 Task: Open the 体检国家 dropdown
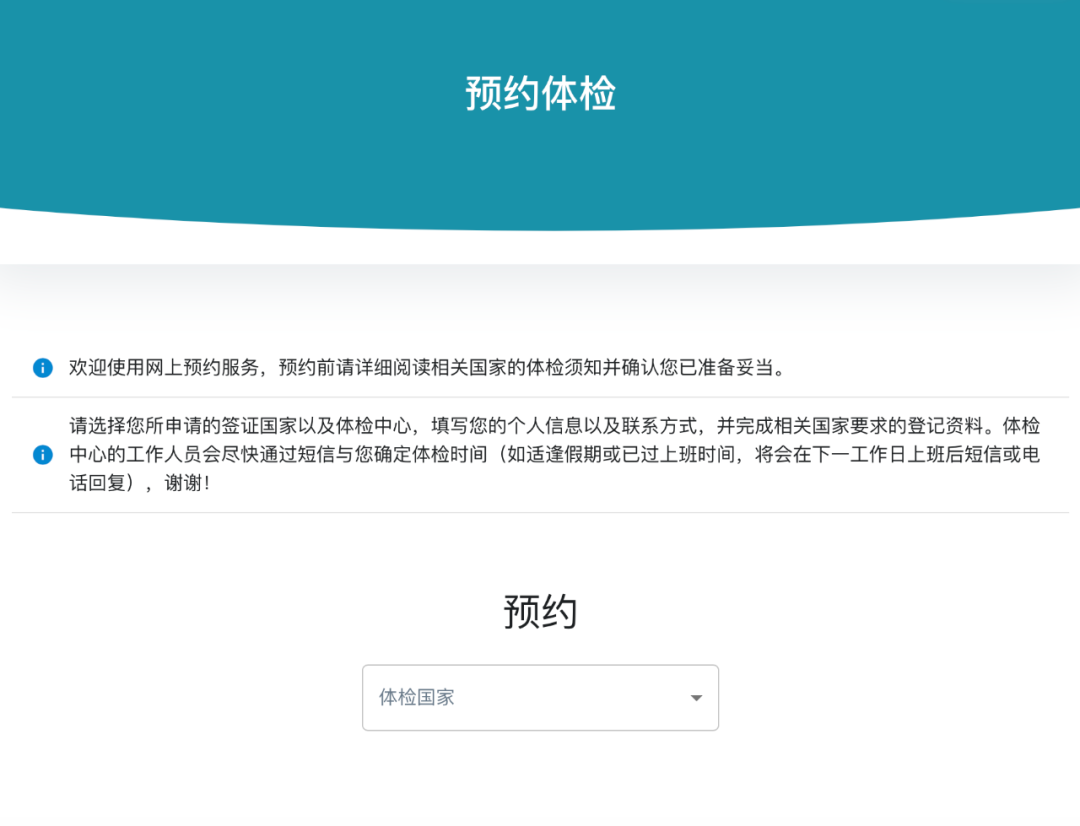click(x=540, y=697)
